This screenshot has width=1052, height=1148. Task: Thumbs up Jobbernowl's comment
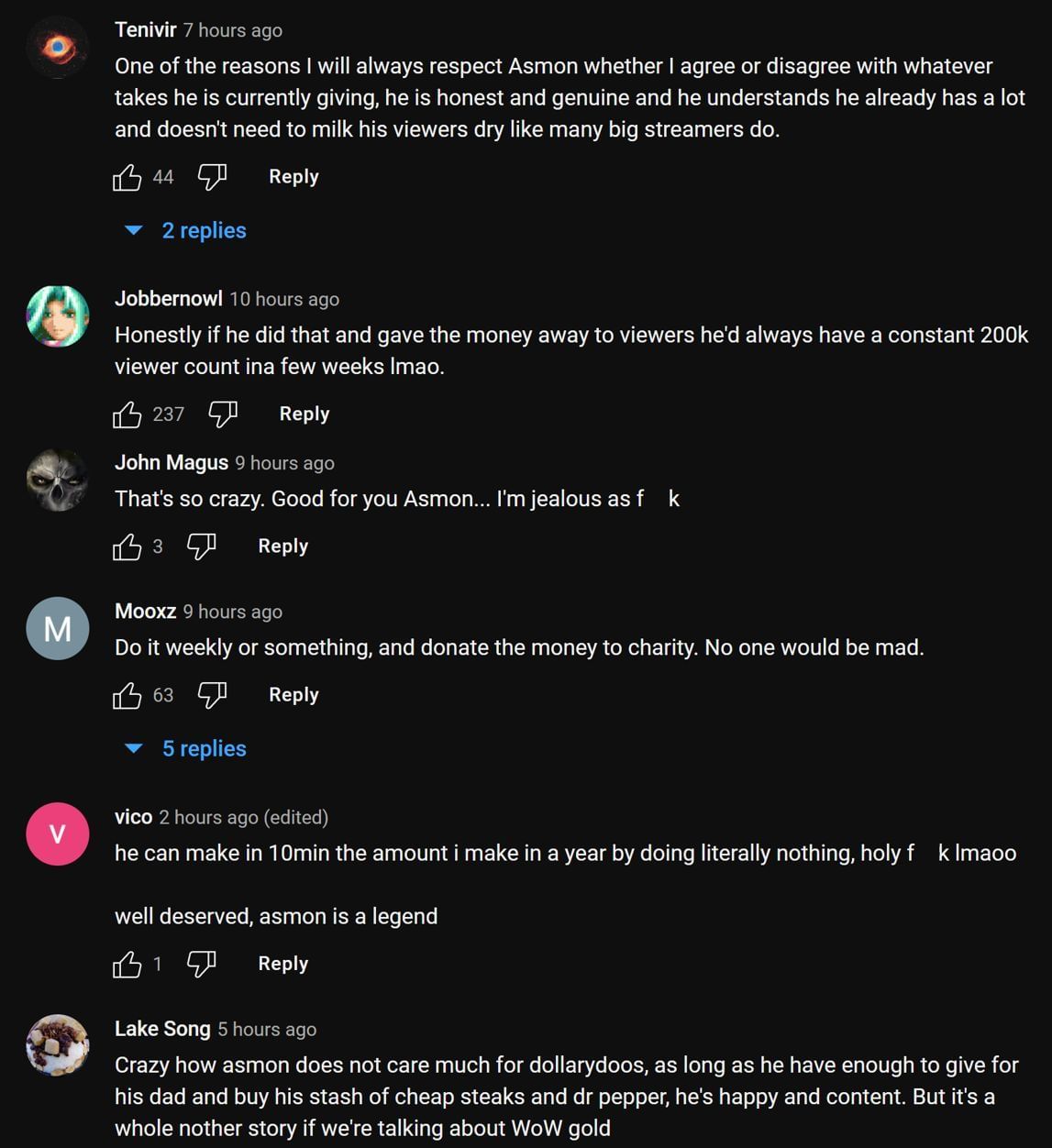pos(127,414)
